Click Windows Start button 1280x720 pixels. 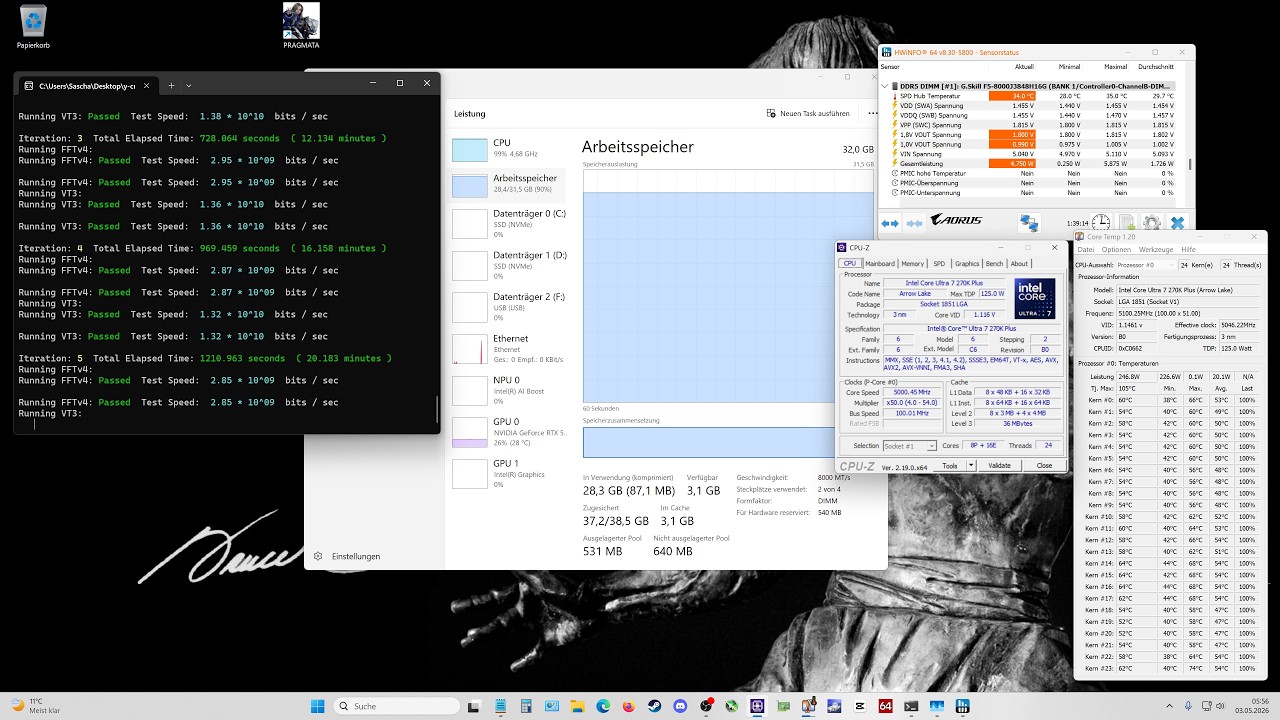[317, 706]
